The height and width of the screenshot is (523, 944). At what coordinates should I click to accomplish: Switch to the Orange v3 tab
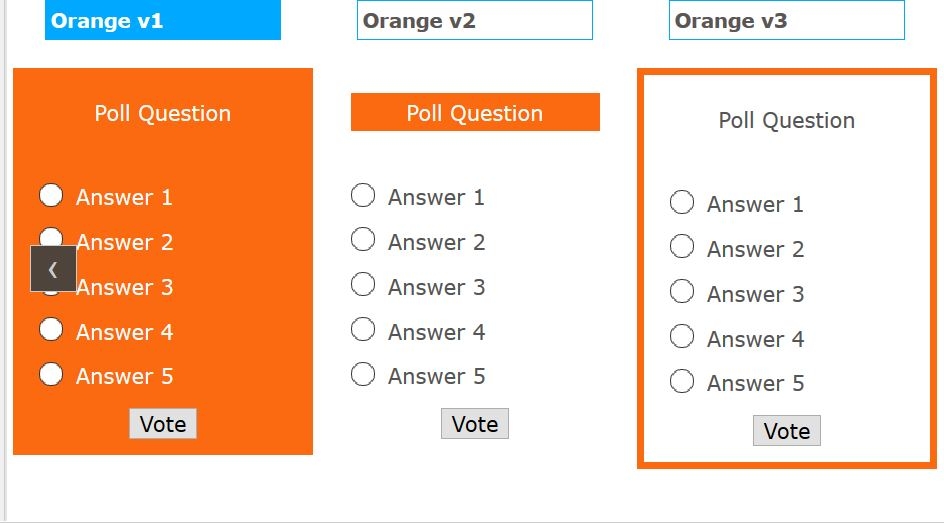pos(787,21)
